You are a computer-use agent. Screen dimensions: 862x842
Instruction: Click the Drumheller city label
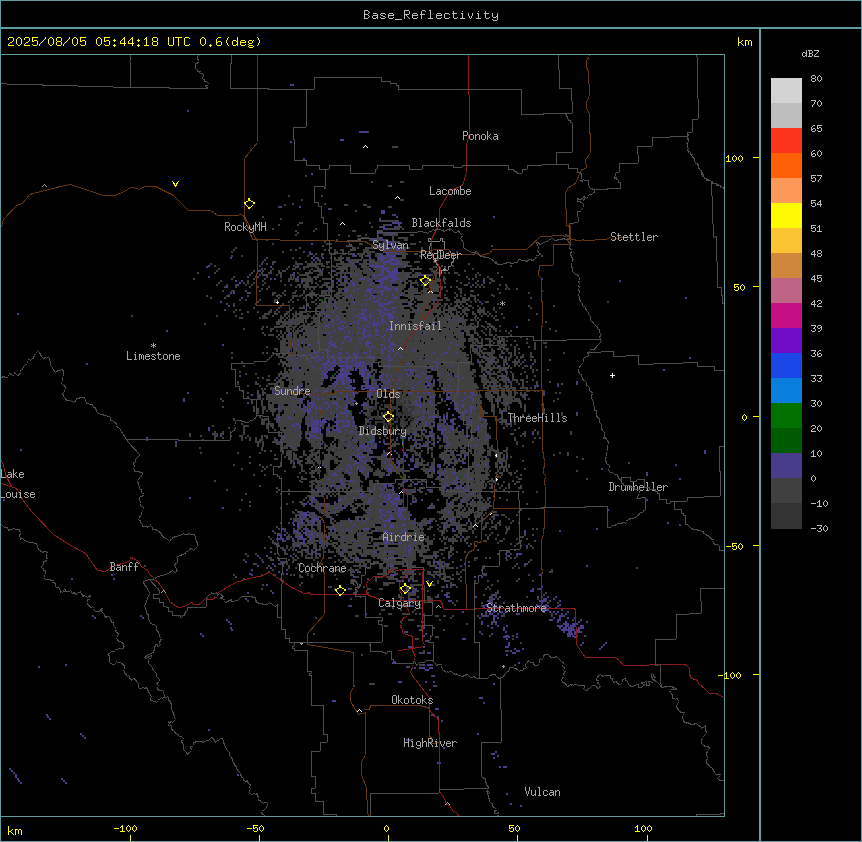638,487
